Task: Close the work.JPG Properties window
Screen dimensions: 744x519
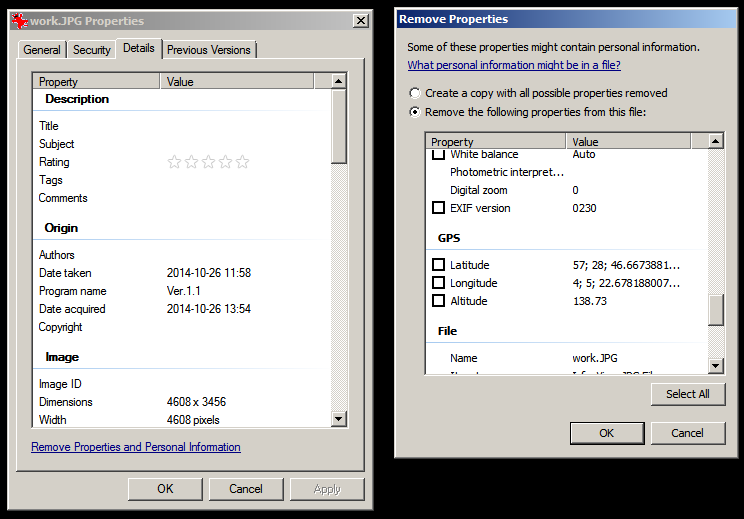Action: click(361, 20)
